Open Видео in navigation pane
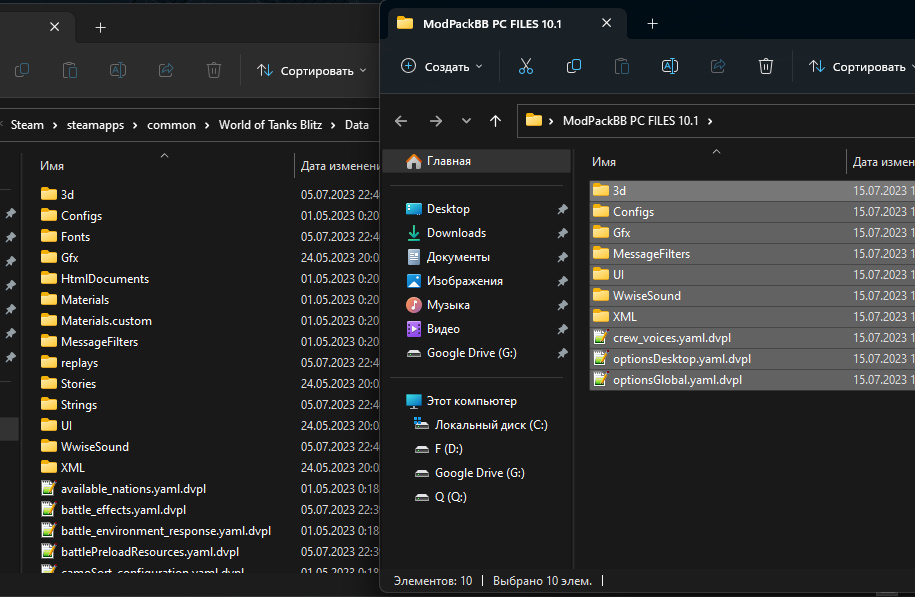 point(443,329)
